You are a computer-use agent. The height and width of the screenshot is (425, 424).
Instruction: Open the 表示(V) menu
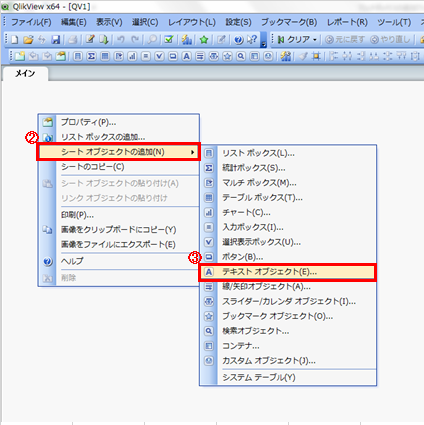(x=109, y=22)
